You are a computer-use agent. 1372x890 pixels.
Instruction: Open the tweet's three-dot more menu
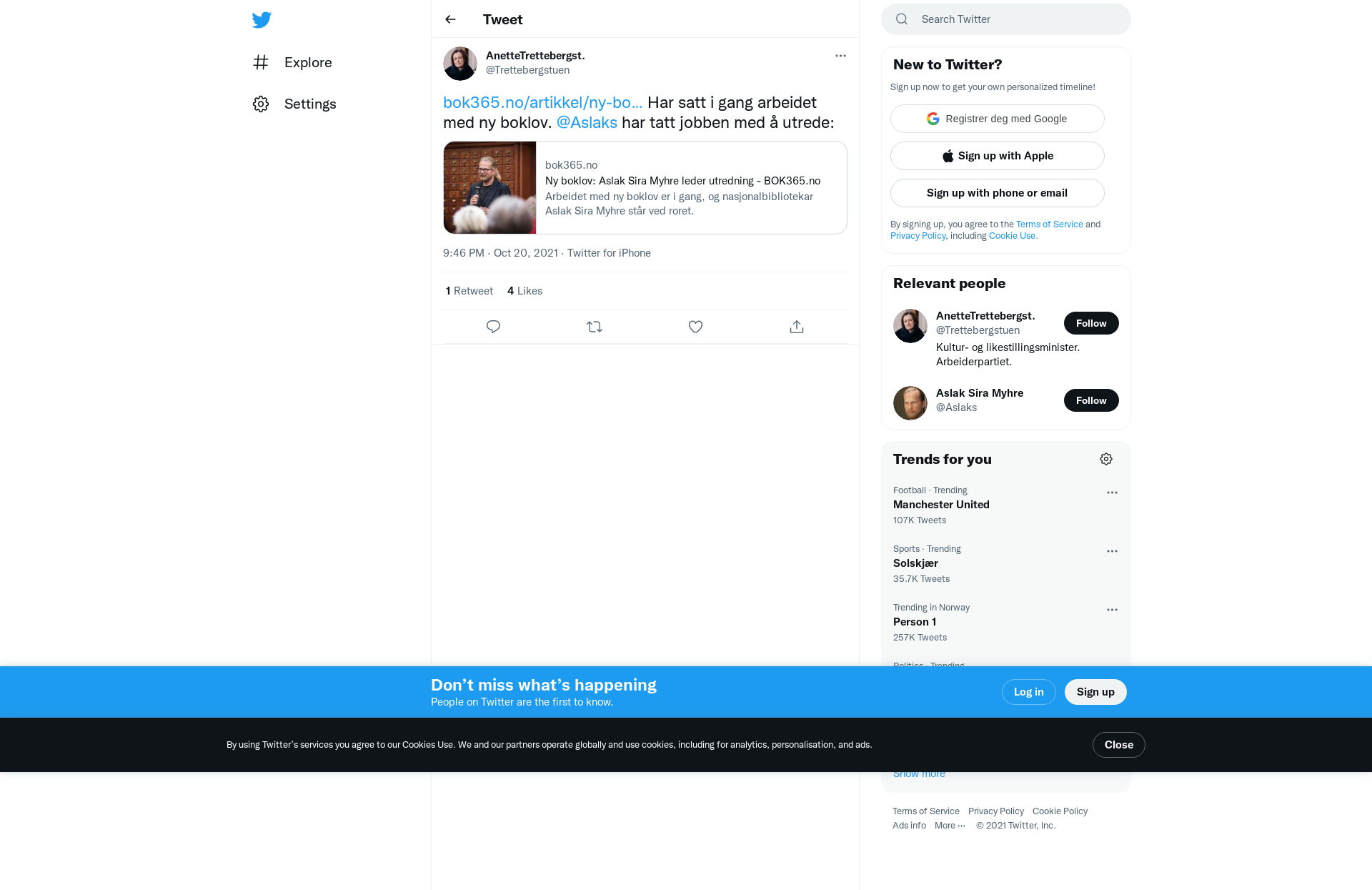pyautogui.click(x=840, y=56)
